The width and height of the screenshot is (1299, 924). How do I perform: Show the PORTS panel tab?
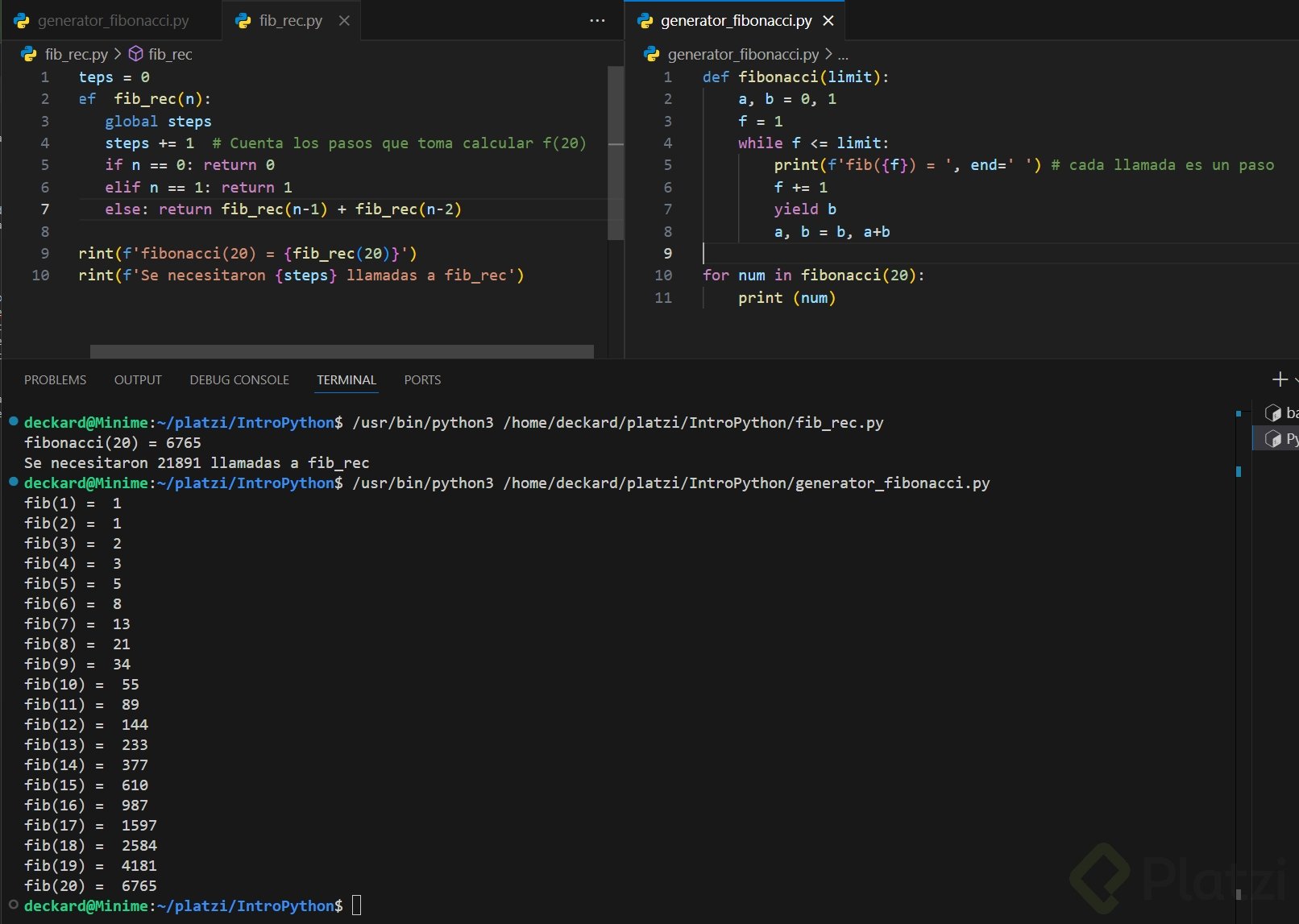[x=422, y=380]
